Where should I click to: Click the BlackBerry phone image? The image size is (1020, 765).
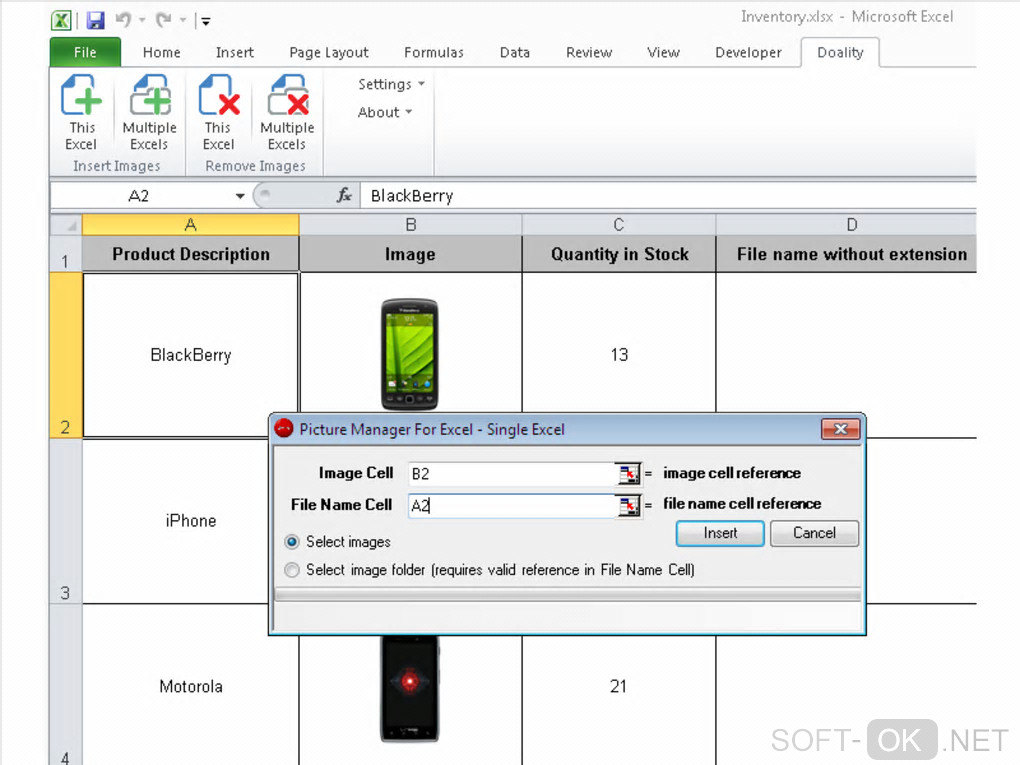pyautogui.click(x=409, y=355)
